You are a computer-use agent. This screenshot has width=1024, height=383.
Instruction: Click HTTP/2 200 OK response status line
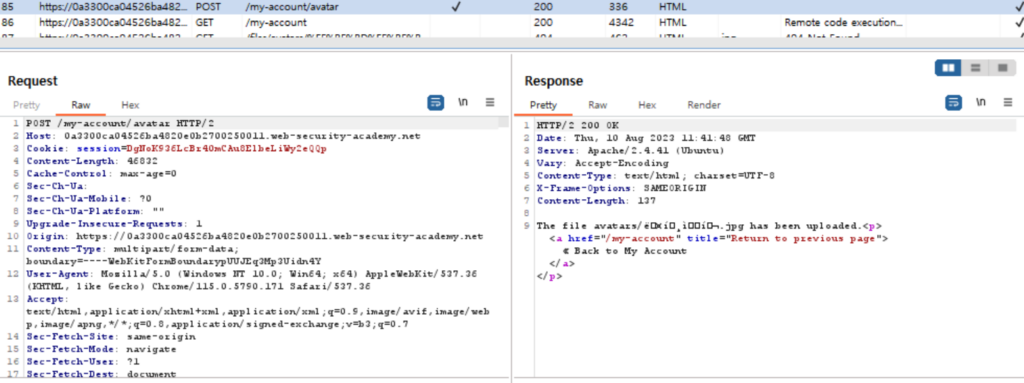[x=578, y=125]
